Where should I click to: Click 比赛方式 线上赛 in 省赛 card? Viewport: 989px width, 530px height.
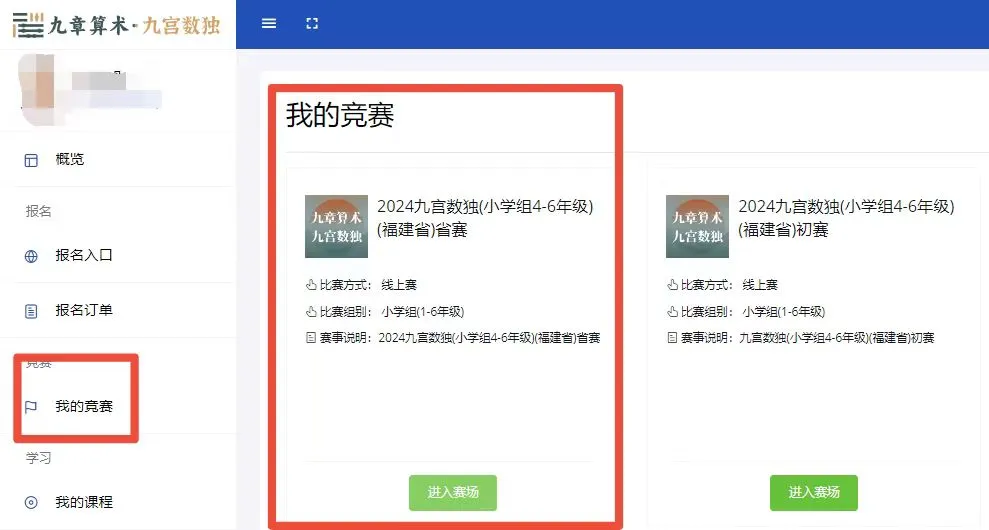coord(361,285)
